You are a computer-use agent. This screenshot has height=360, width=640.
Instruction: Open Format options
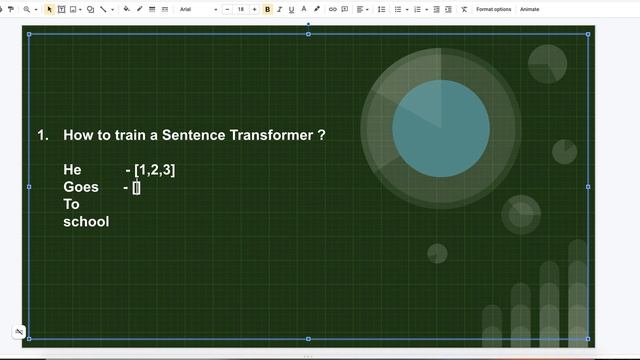tap(493, 9)
